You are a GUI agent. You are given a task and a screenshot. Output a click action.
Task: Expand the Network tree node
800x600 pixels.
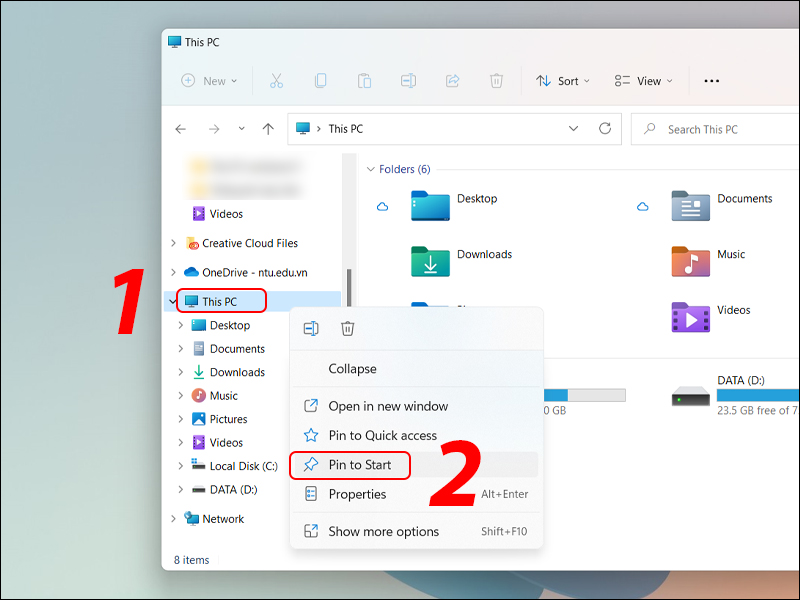[174, 519]
